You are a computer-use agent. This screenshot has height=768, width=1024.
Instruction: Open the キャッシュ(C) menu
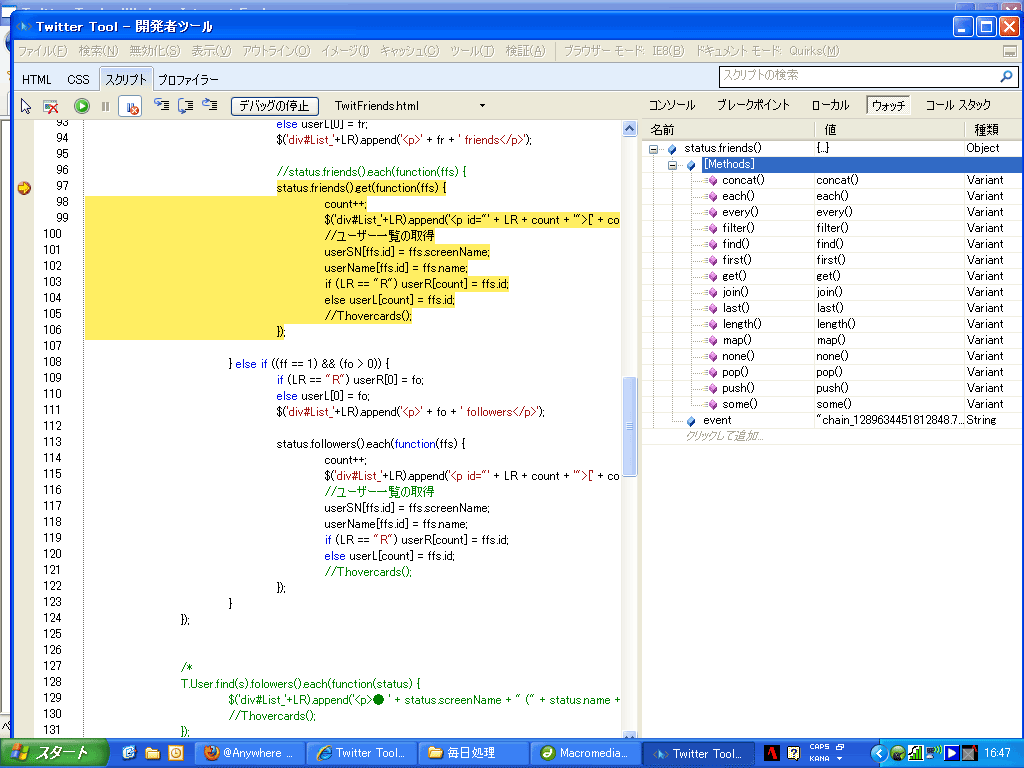coord(409,51)
